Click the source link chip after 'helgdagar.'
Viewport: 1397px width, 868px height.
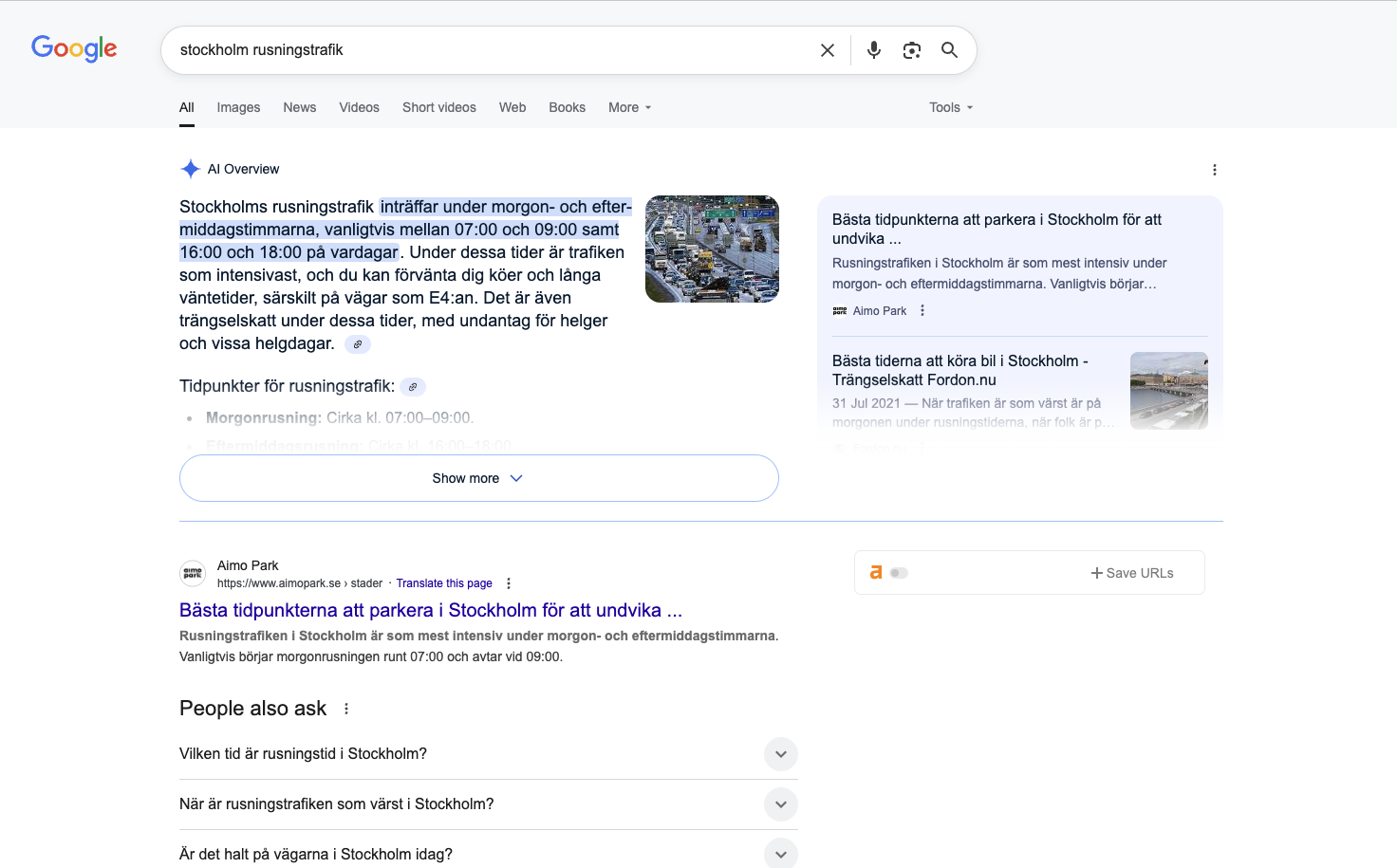tap(358, 344)
